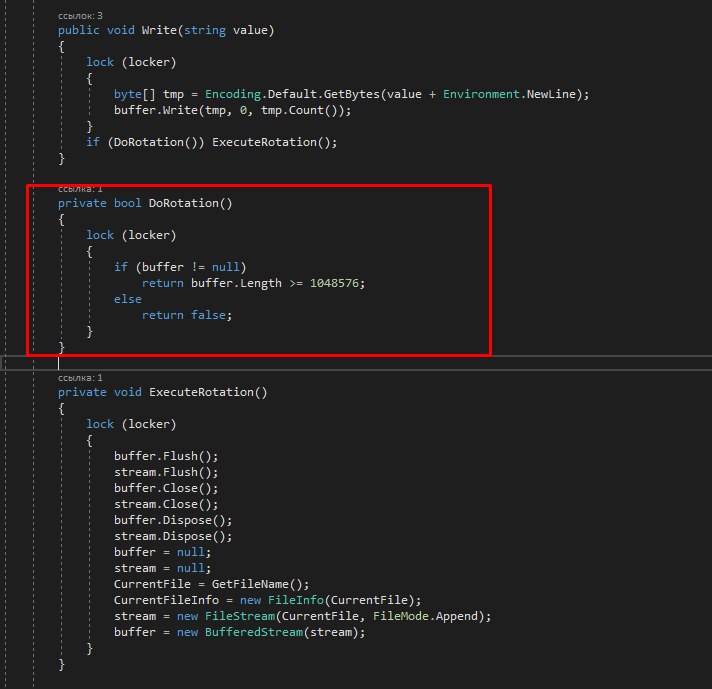The height and width of the screenshot is (689, 712).
Task: Click buffer.Length in the return statement
Action: pyautogui.click(x=236, y=283)
